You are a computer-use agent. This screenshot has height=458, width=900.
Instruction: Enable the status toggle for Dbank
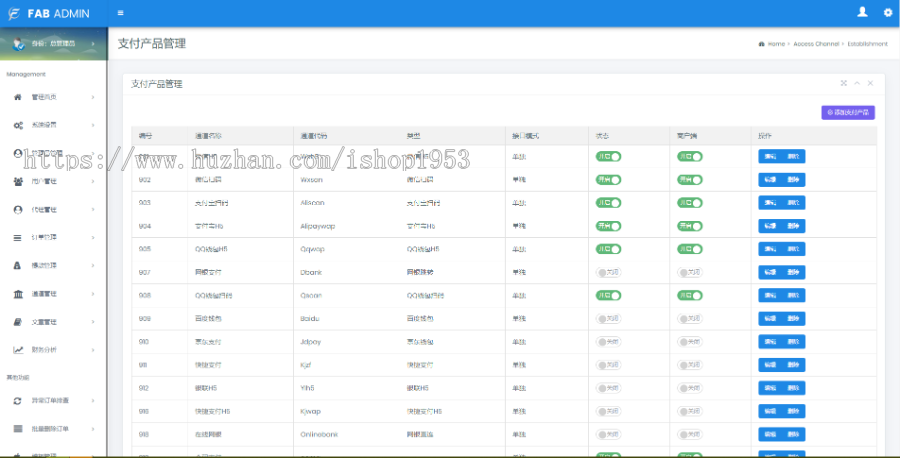tap(608, 273)
